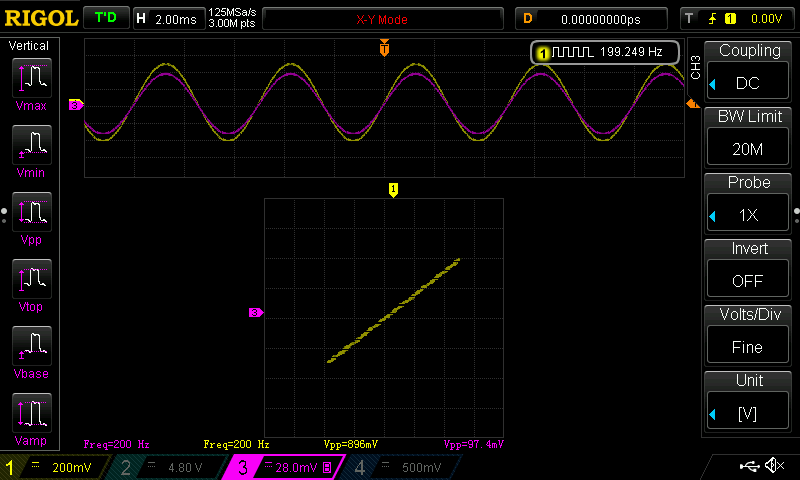
Task: Click the 3.00M pts memory depth text
Action: coord(232,23)
